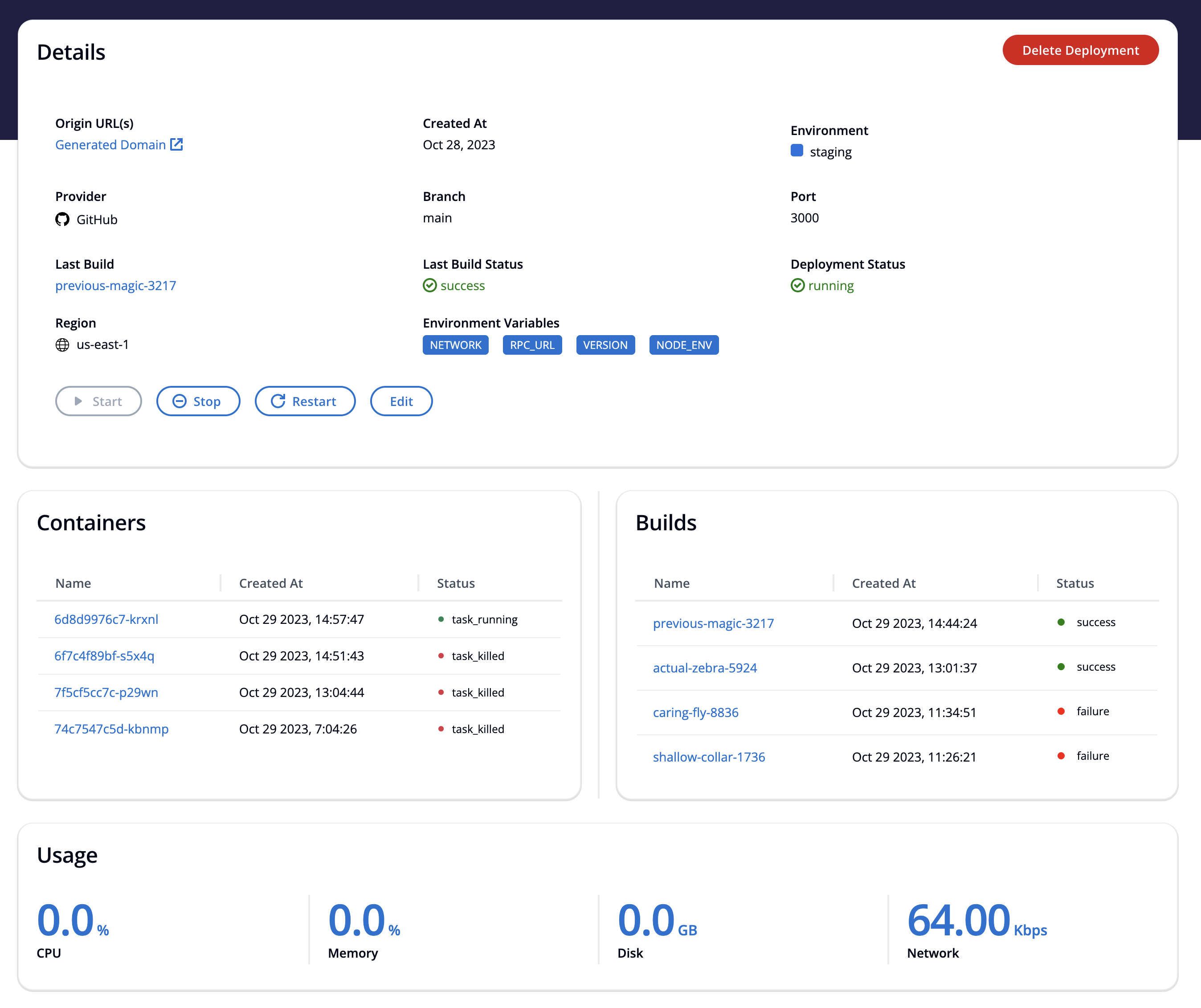
Task: Click the red status dot for 7f5cf5cc7c-p29wn
Action: click(441, 692)
